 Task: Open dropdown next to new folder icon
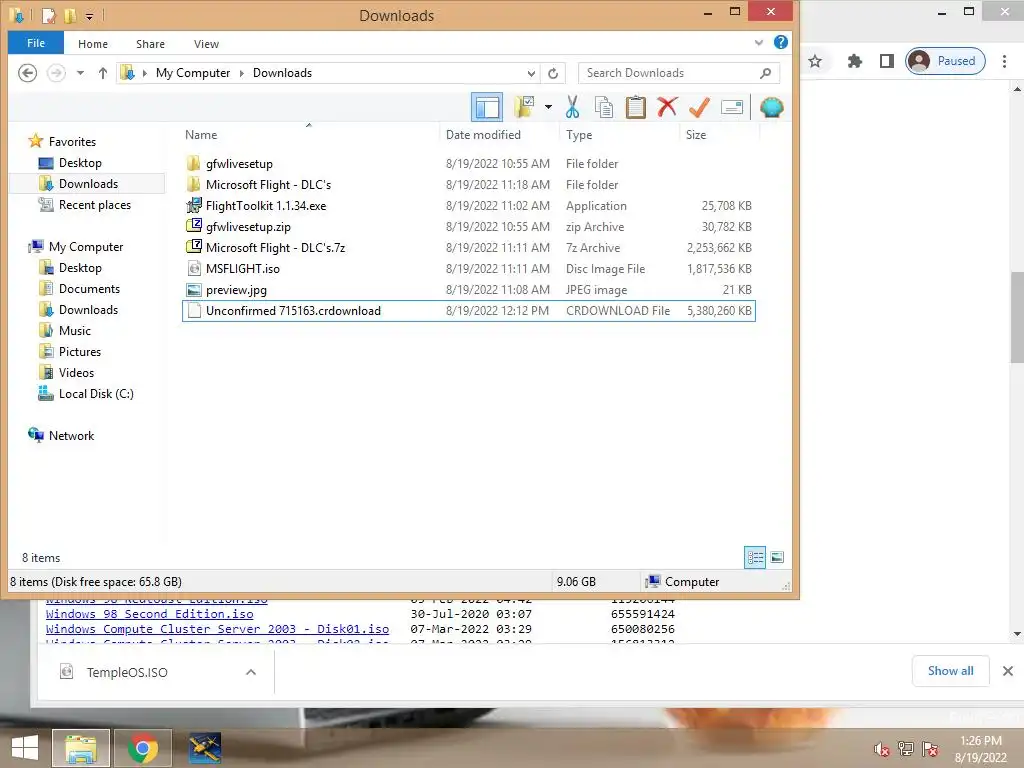point(548,107)
